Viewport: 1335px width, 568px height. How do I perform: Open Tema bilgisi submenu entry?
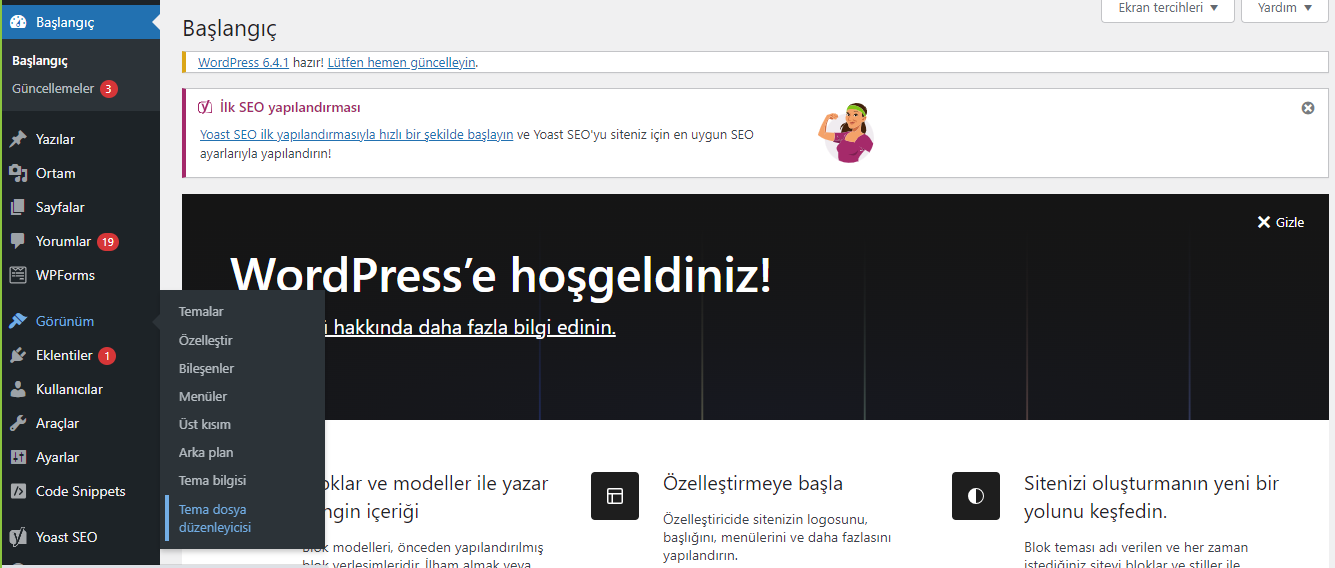(x=212, y=480)
